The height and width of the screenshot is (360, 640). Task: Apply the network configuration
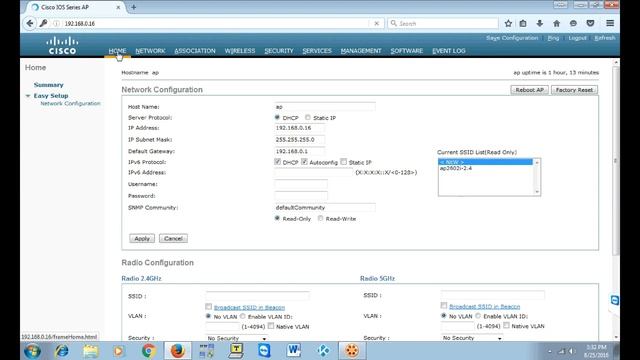pyautogui.click(x=142, y=238)
